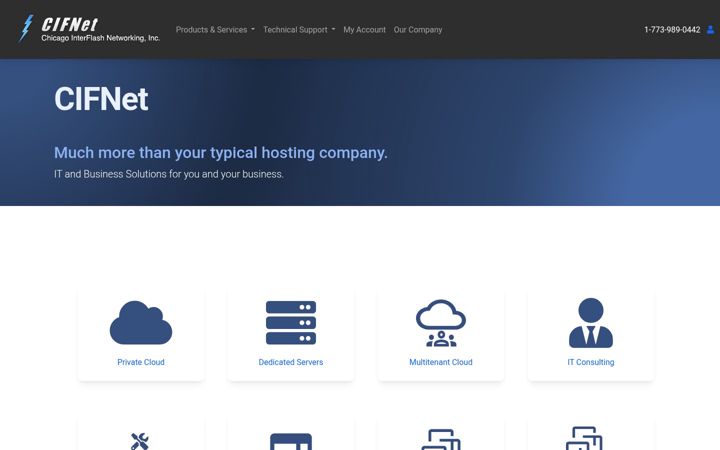Open the IT Consulting link

click(x=591, y=362)
